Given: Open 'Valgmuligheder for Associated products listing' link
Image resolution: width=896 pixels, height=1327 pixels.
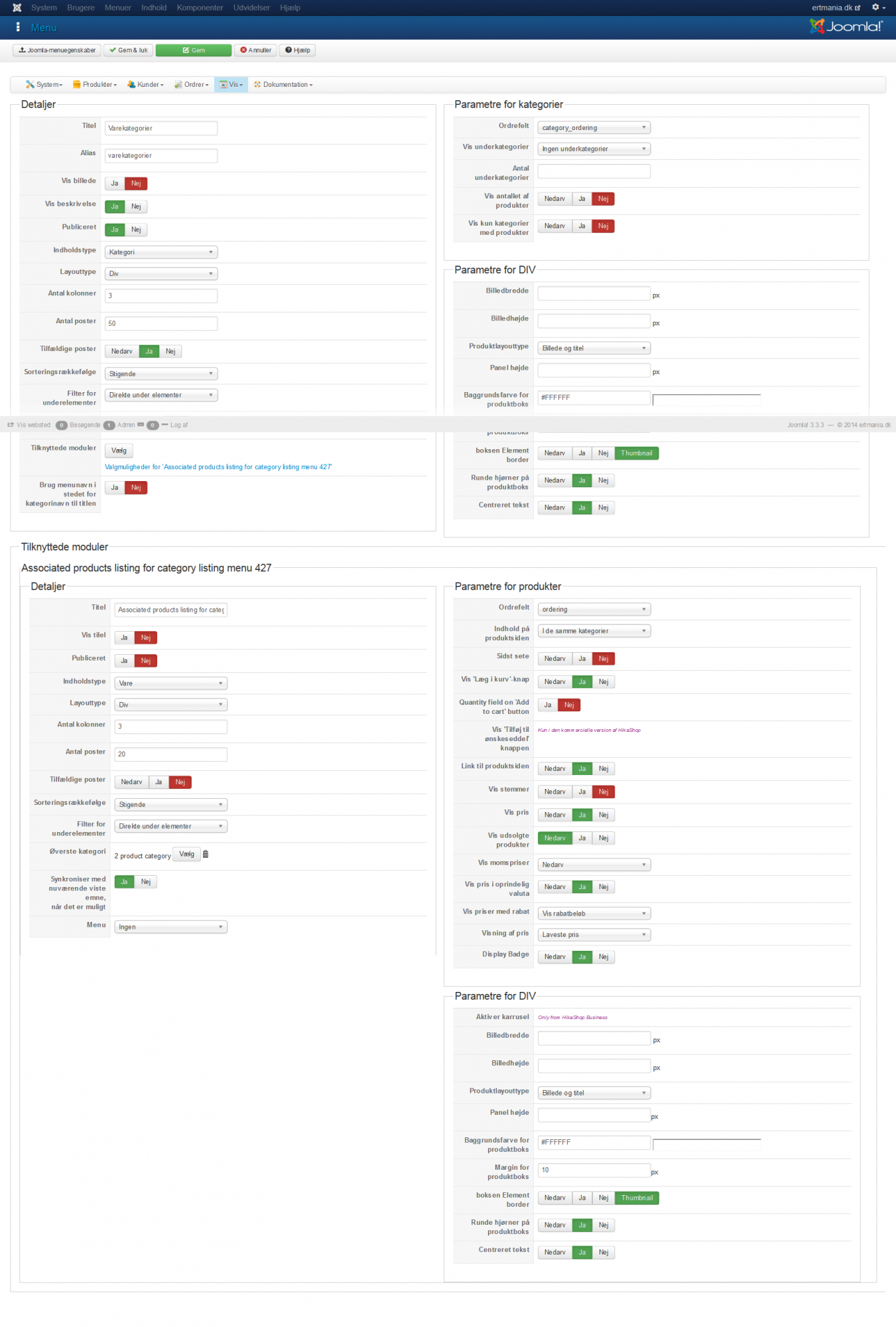Looking at the screenshot, I should (218, 467).
